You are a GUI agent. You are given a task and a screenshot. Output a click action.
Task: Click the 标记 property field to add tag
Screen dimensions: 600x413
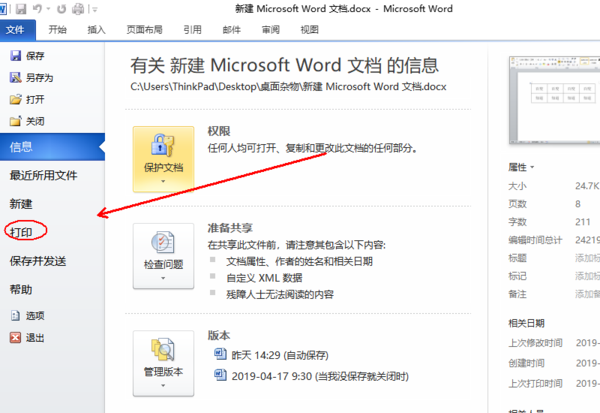[x=587, y=276]
